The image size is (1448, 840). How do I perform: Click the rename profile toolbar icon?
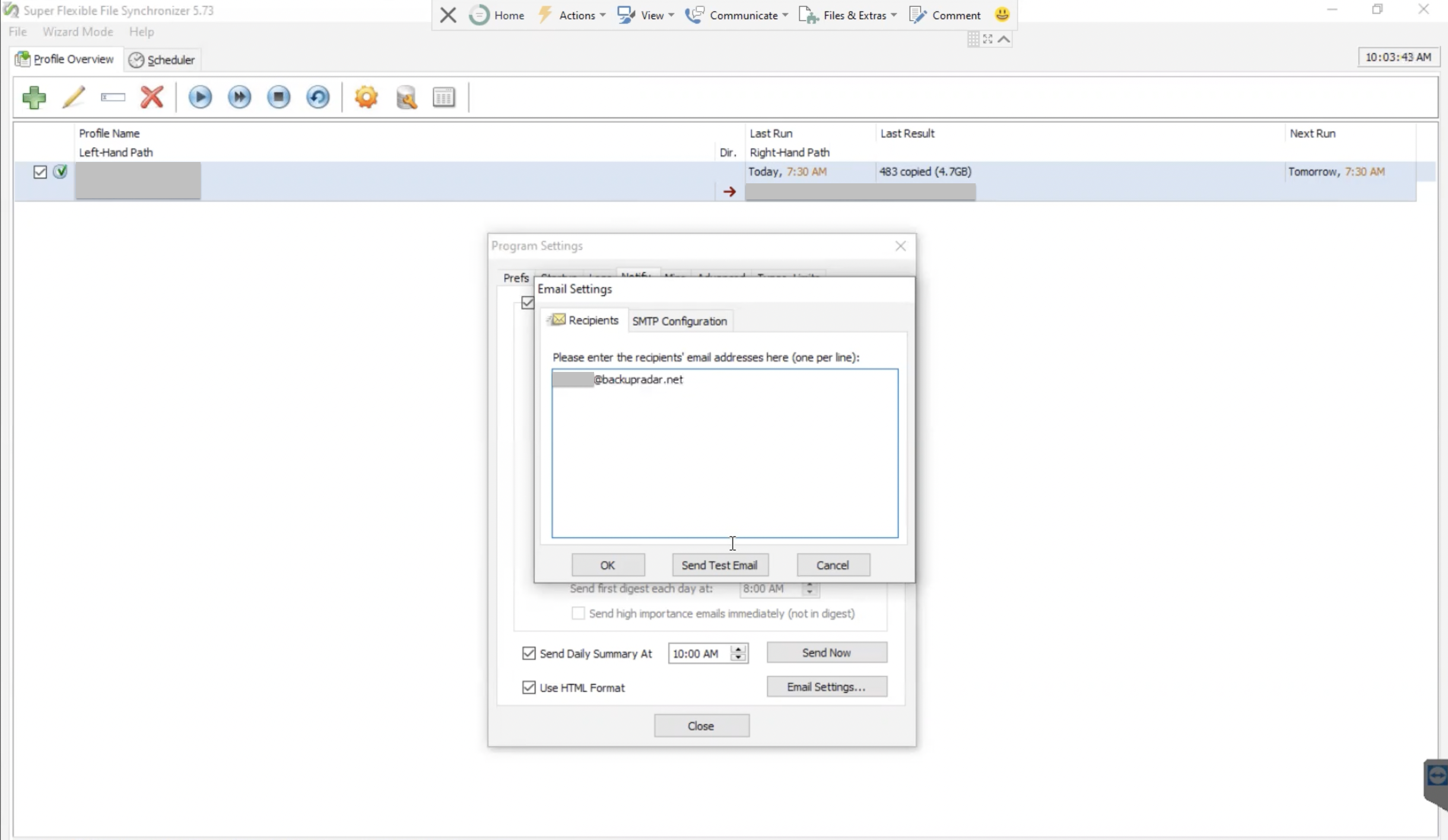pyautogui.click(x=113, y=97)
